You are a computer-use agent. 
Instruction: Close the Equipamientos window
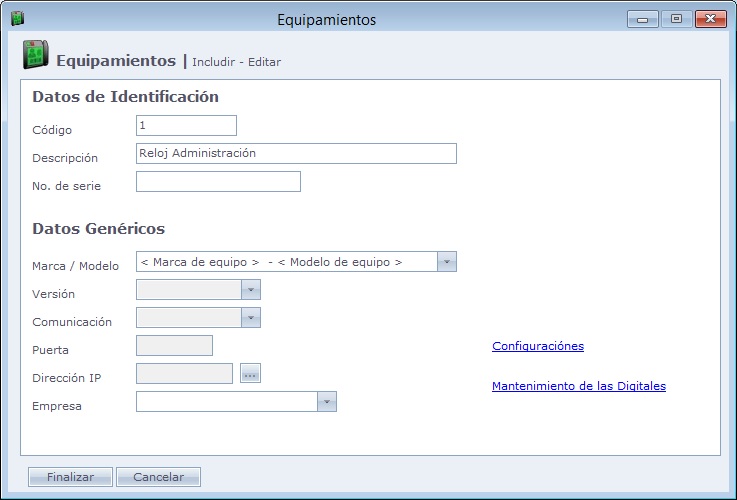tap(711, 19)
